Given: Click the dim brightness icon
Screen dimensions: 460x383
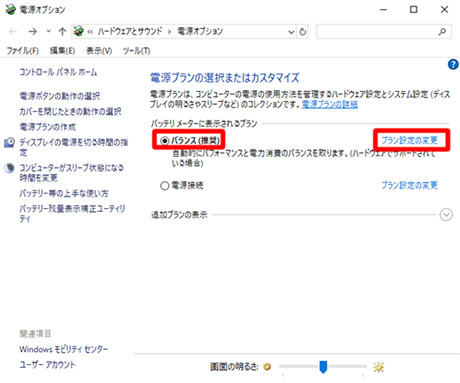Looking at the screenshot, I should click(x=267, y=367).
